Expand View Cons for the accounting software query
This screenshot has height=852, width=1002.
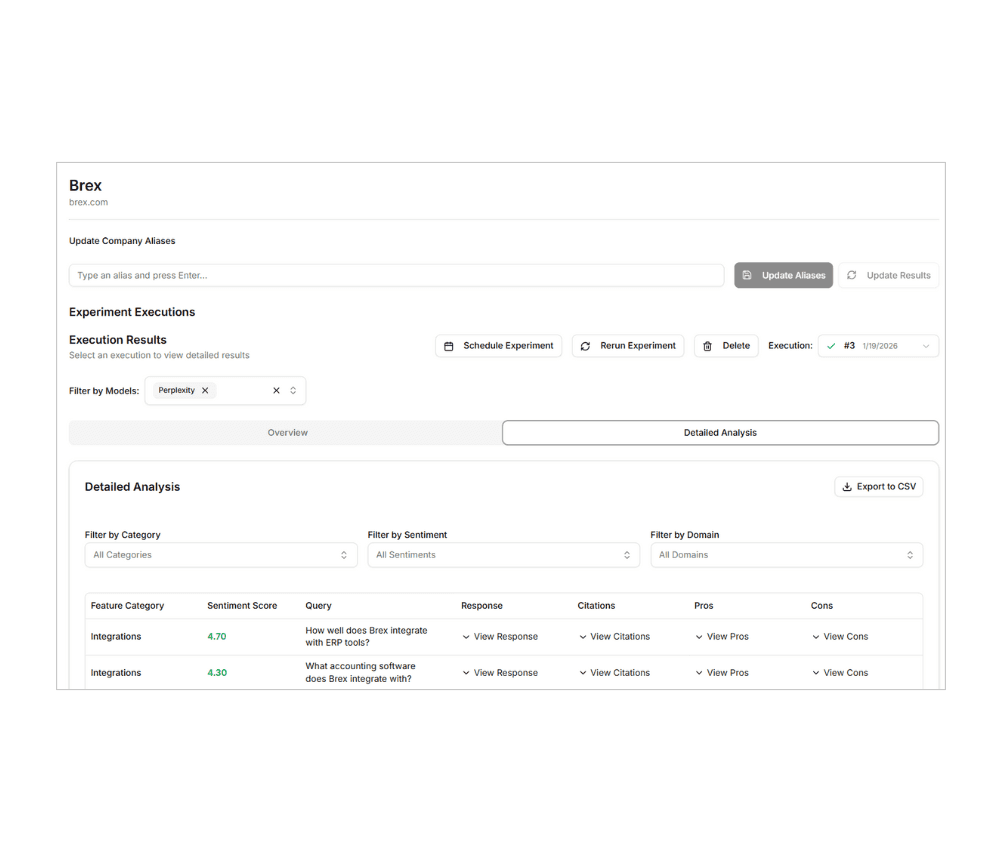pyautogui.click(x=839, y=672)
